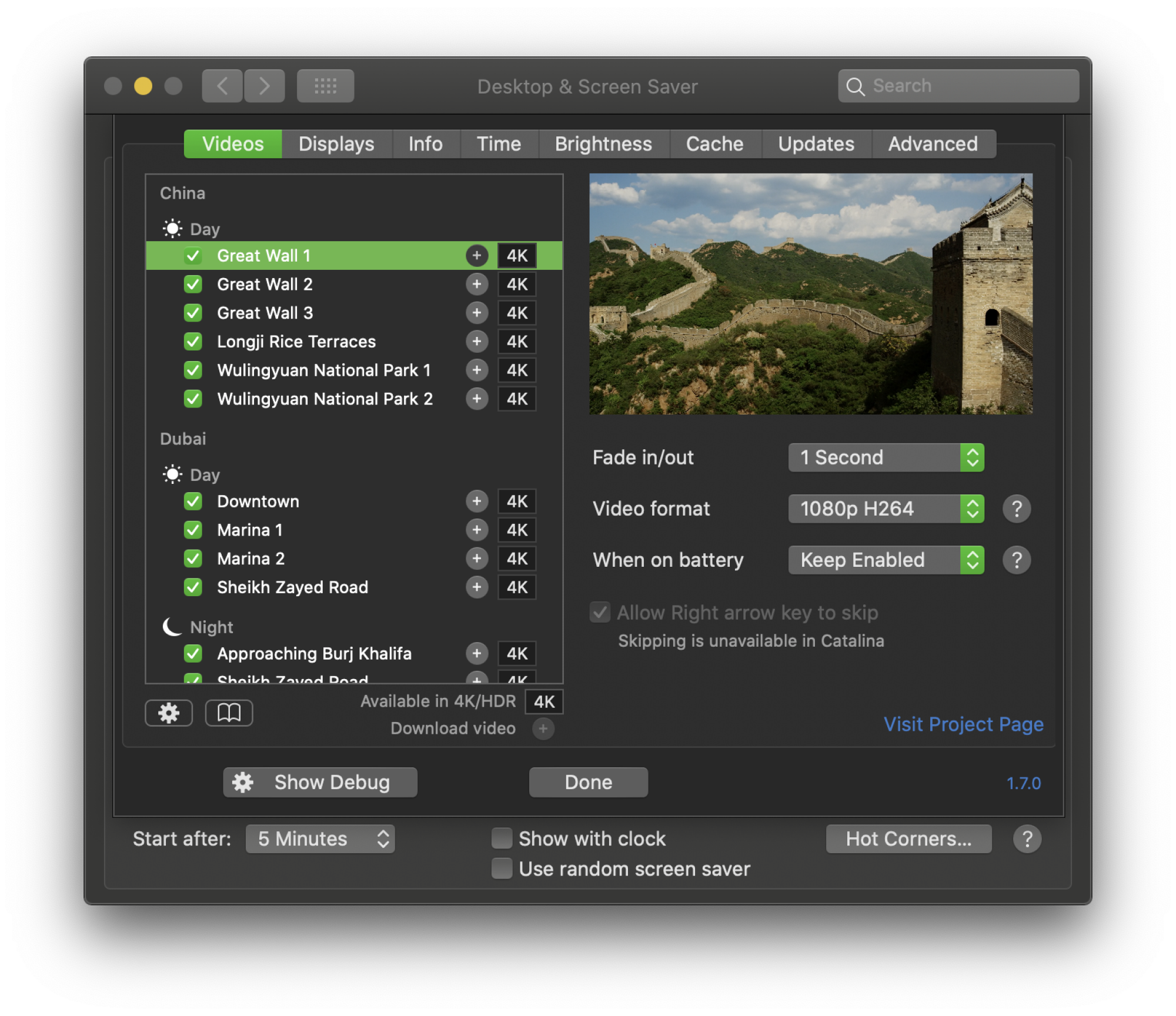Image resolution: width=1176 pixels, height=1016 pixels.
Task: Uncheck Wulingyuan National Park 2 checkbox
Action: pyautogui.click(x=193, y=399)
